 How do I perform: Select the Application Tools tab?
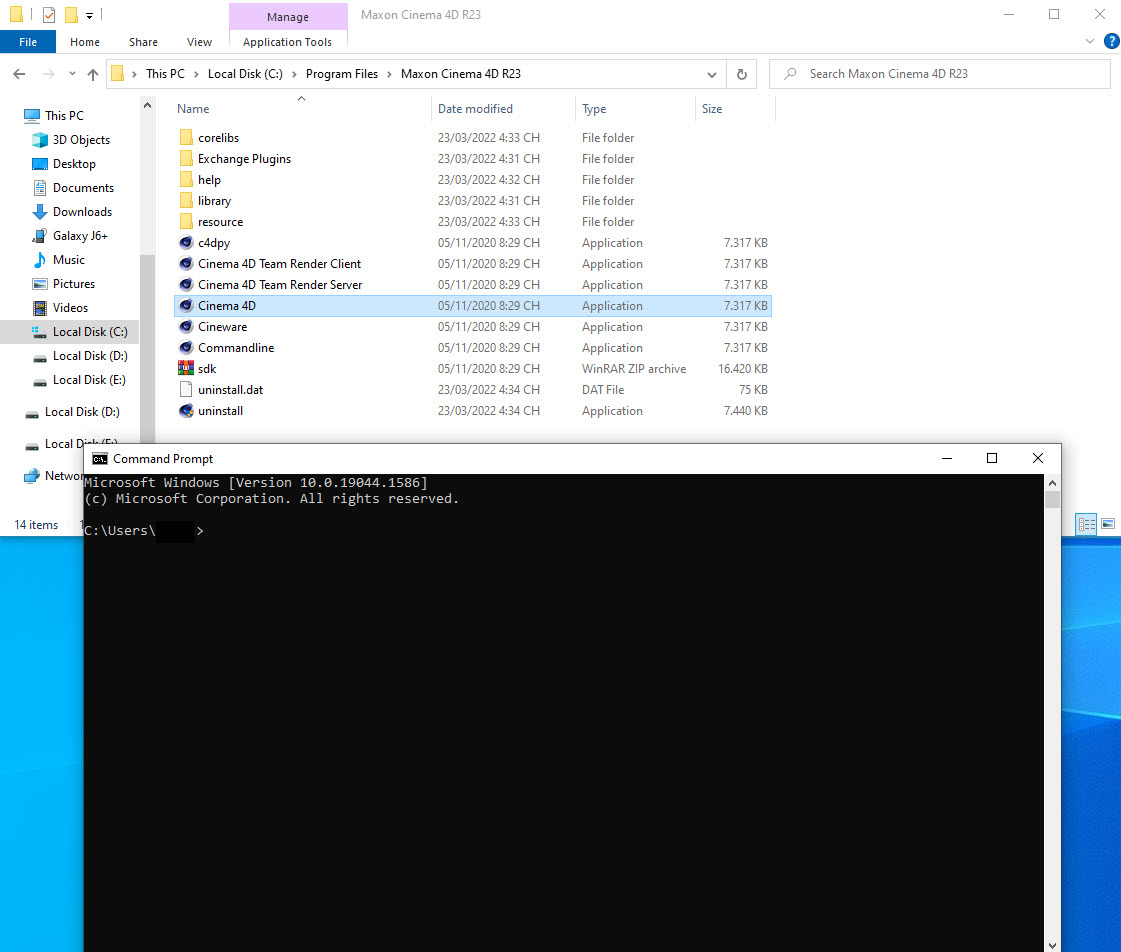point(287,42)
